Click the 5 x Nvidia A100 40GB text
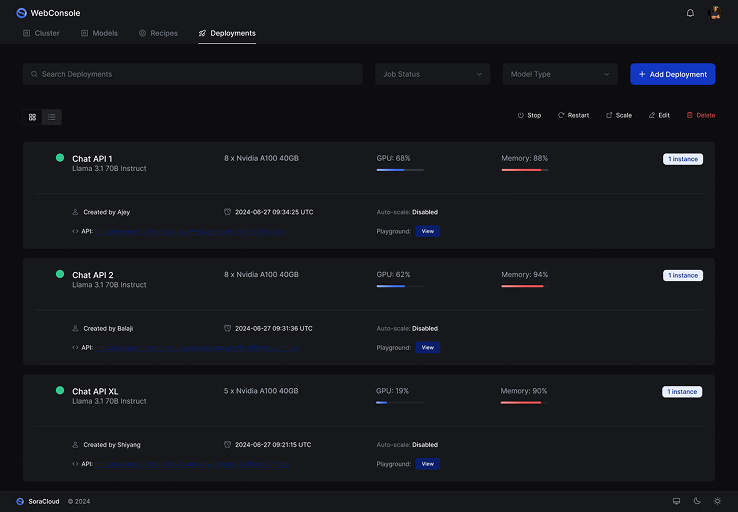The height and width of the screenshot is (512, 738). point(261,391)
